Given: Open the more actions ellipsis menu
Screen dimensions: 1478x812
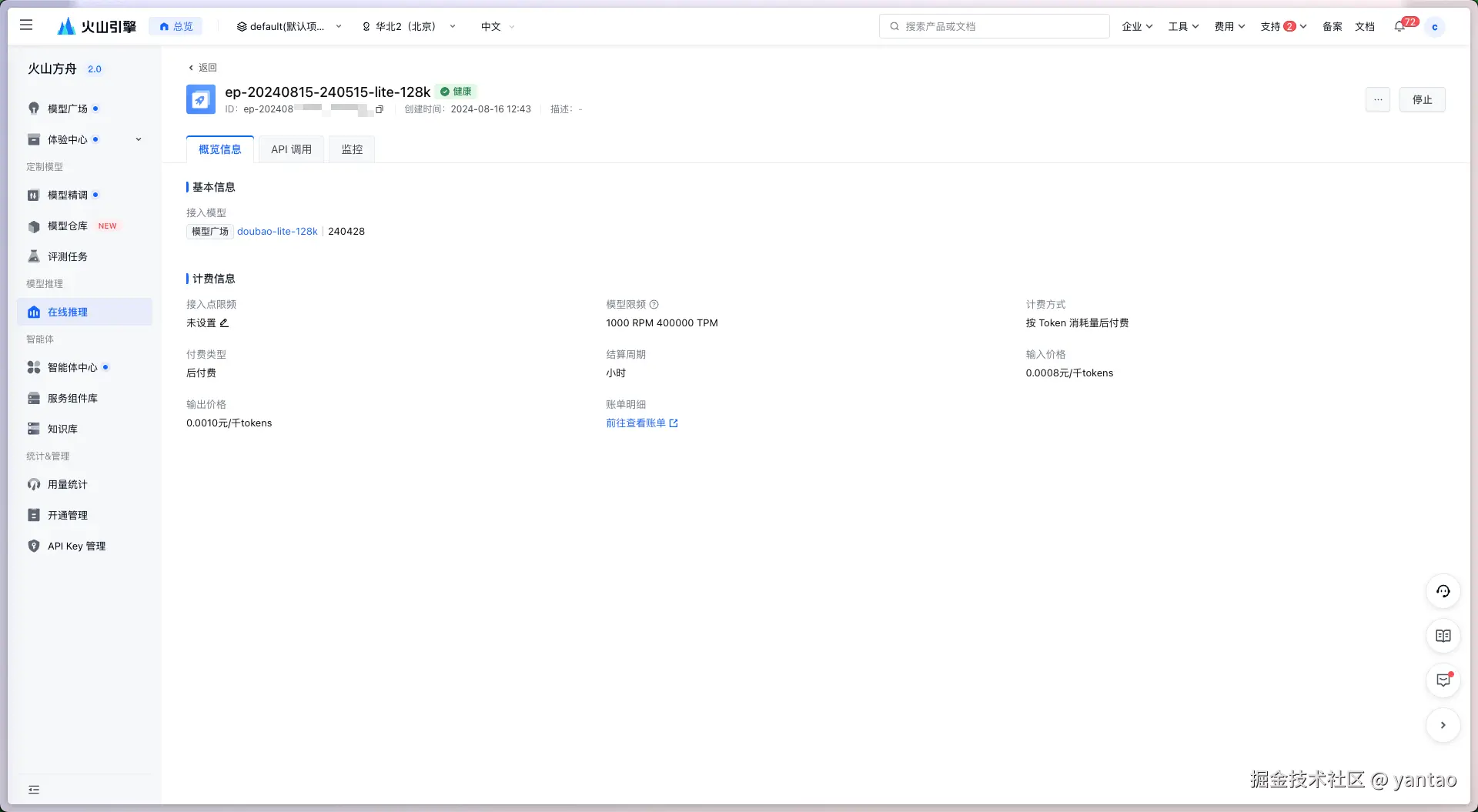Looking at the screenshot, I should pyautogui.click(x=1378, y=99).
